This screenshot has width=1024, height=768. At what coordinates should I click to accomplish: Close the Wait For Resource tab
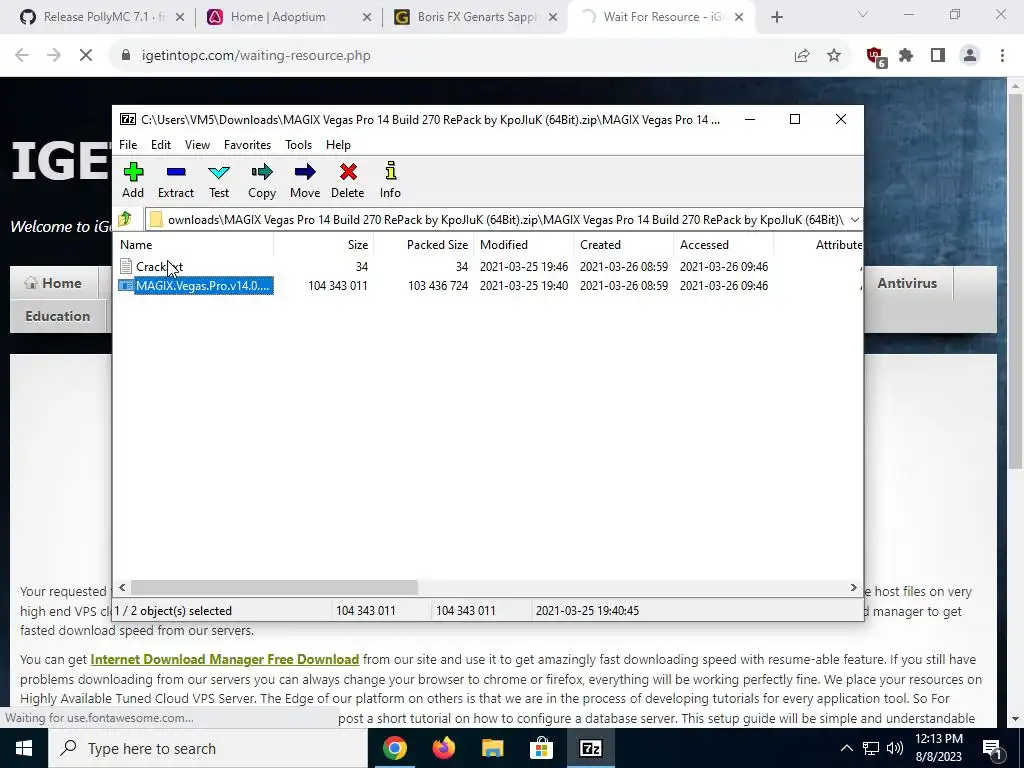(739, 18)
